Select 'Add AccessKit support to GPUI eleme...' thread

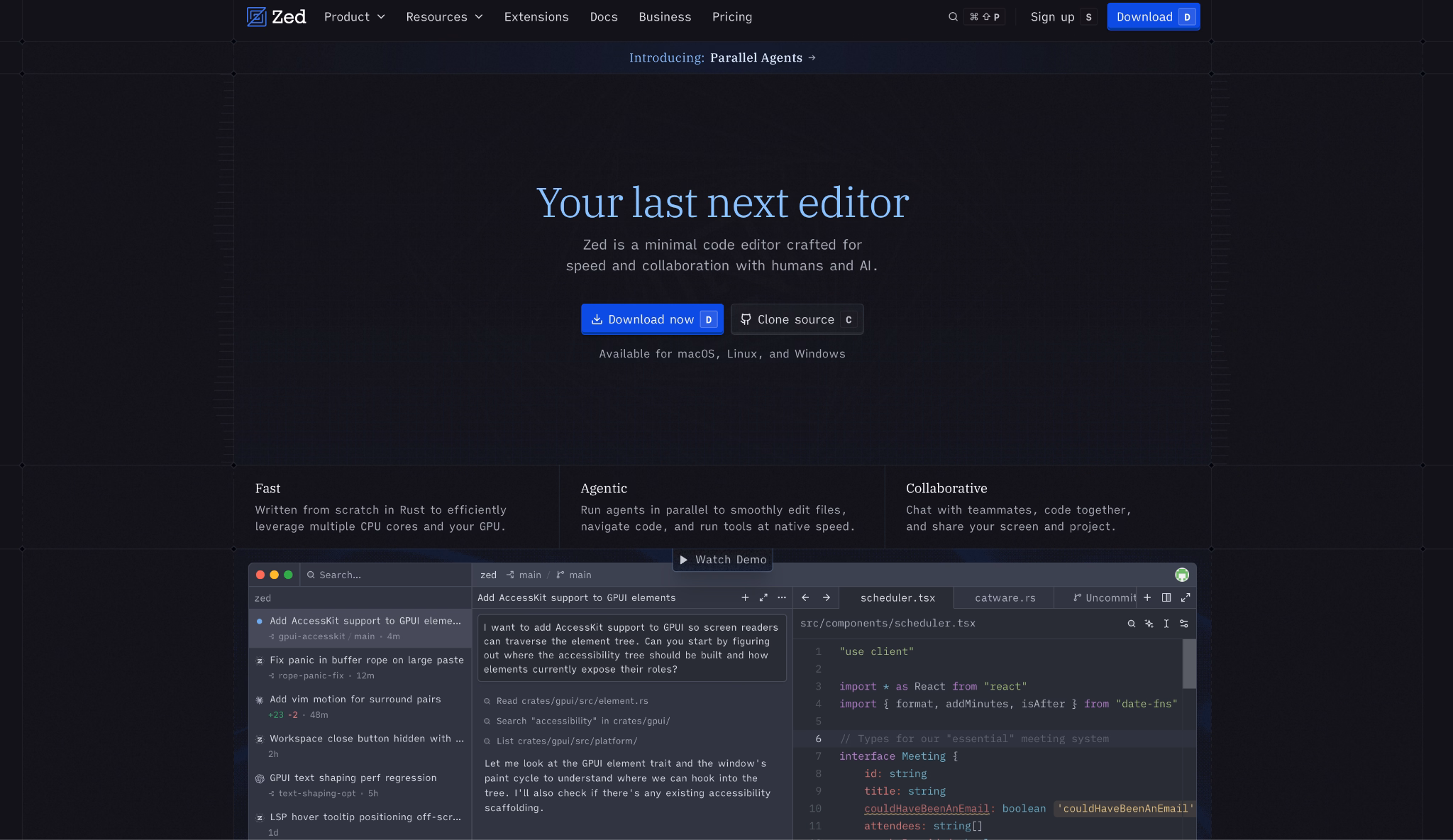coord(360,628)
